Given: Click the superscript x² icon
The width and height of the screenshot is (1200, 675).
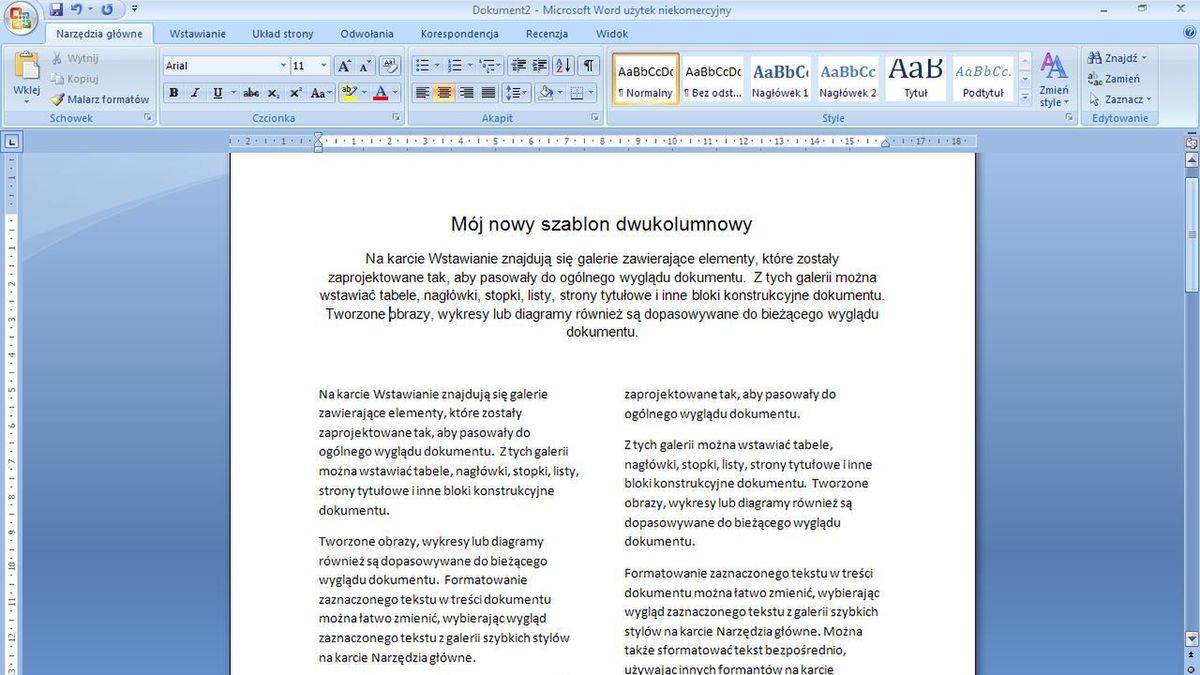Looking at the screenshot, I should 295,92.
